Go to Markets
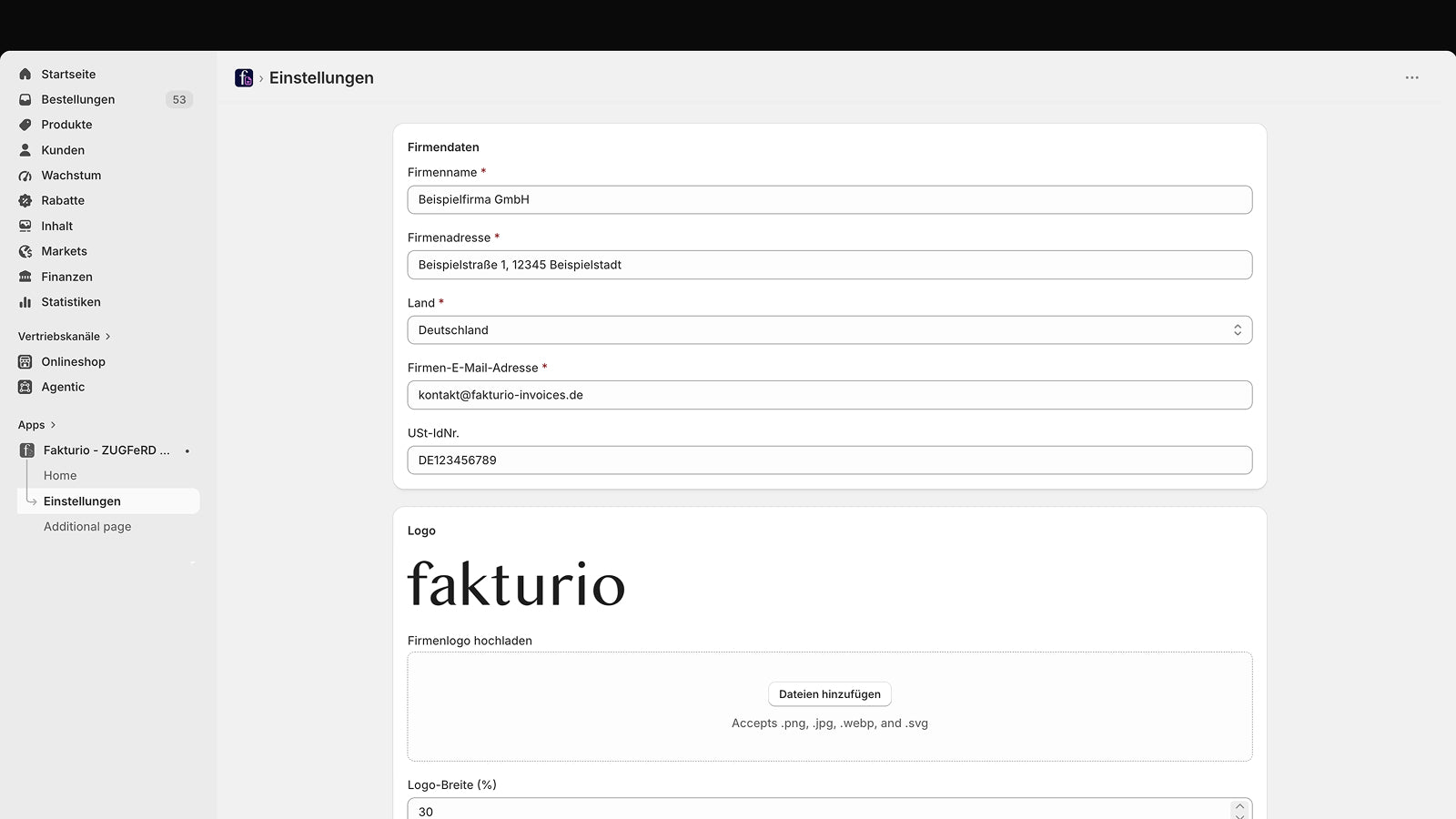Viewport: 1456px width, 819px height. click(x=64, y=251)
